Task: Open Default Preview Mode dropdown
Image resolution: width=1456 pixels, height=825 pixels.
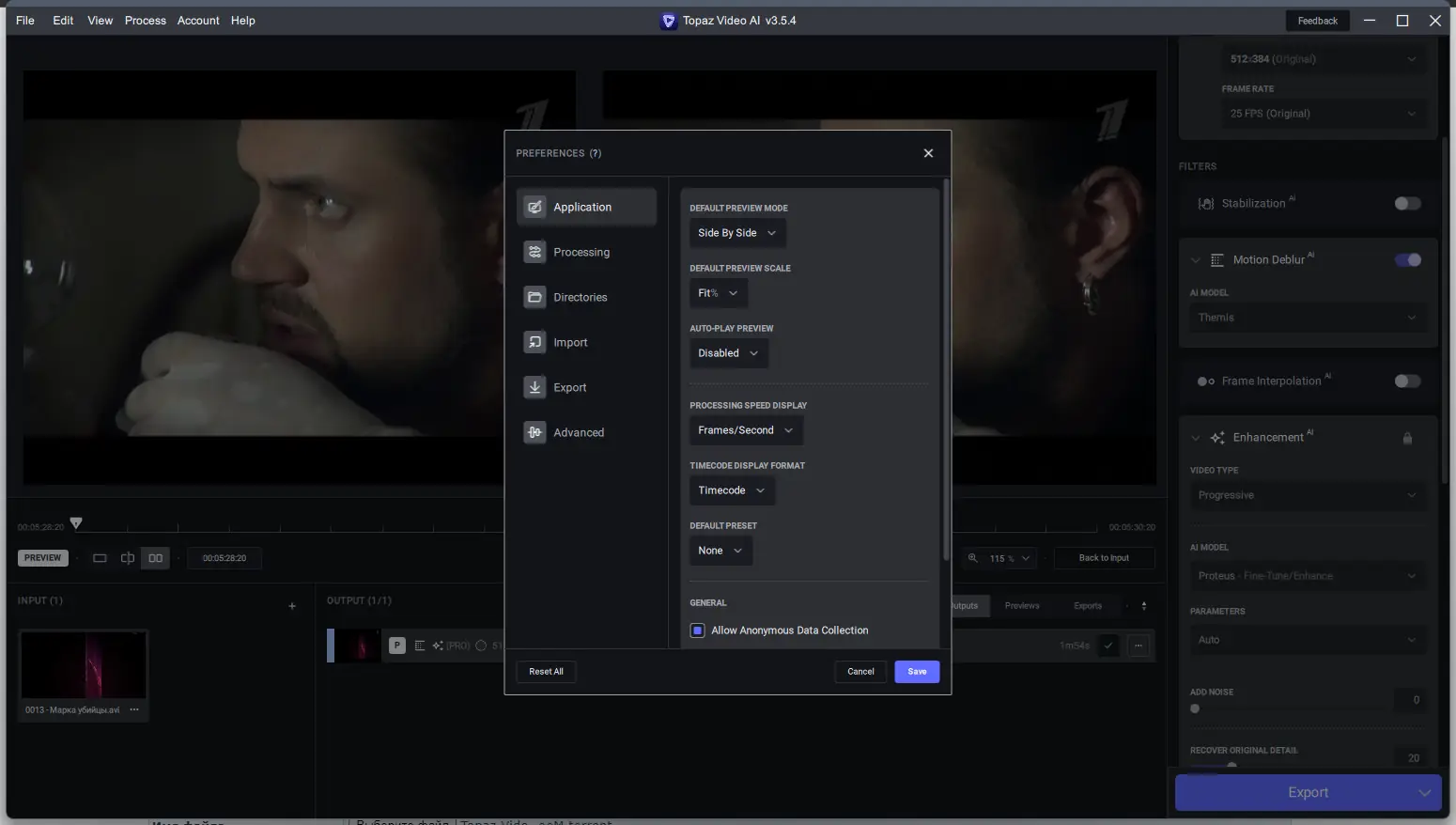Action: coord(737,233)
